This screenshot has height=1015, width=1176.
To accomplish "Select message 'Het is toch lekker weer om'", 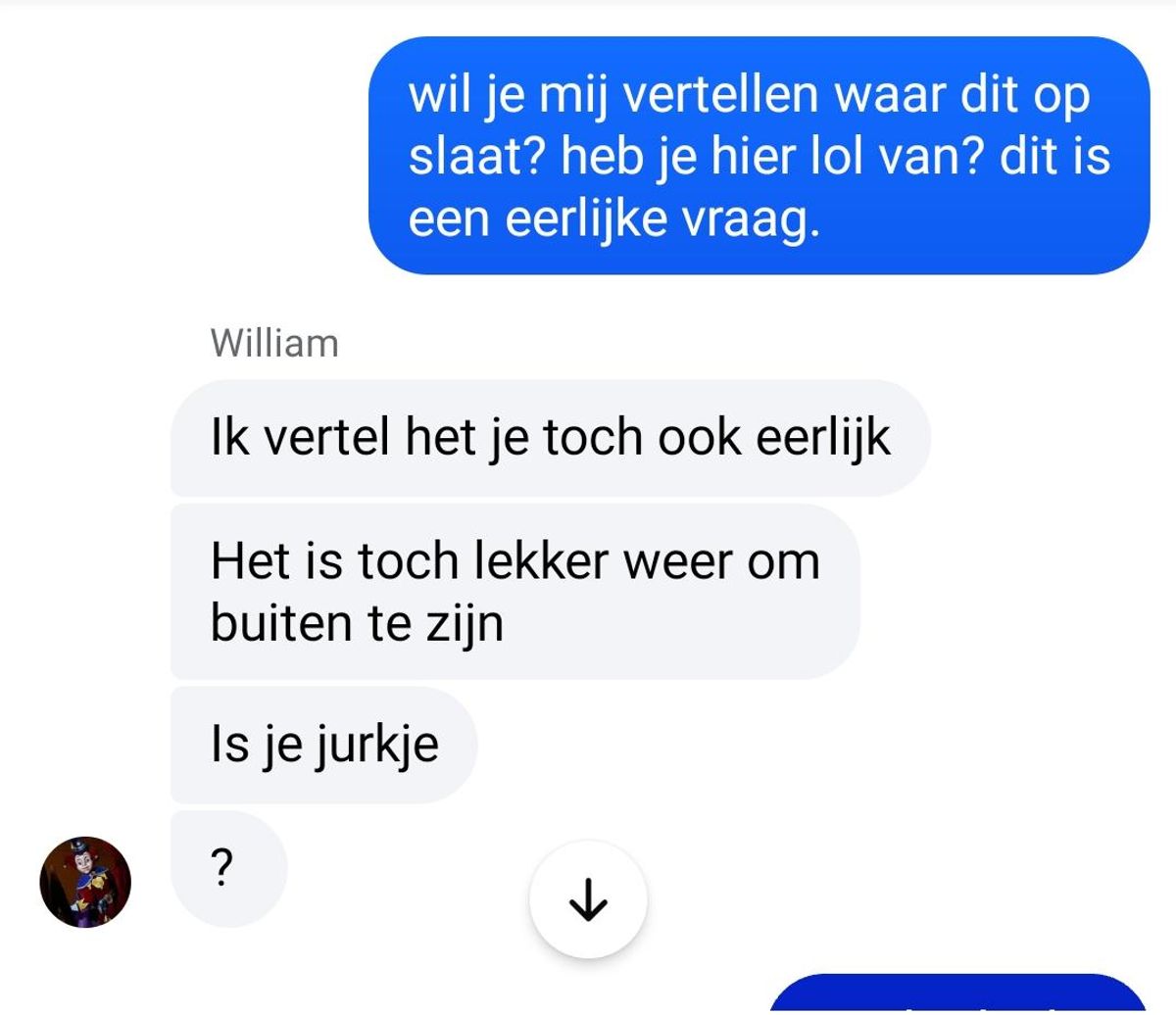I will coord(515,592).
